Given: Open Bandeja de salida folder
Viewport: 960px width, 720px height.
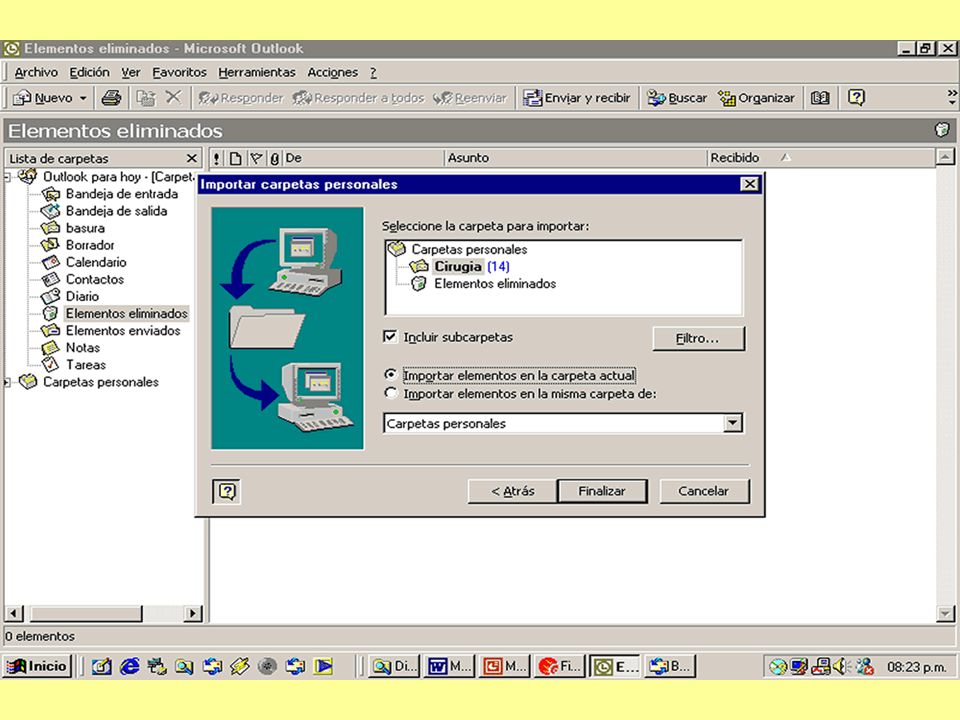Looking at the screenshot, I should click(x=116, y=211).
